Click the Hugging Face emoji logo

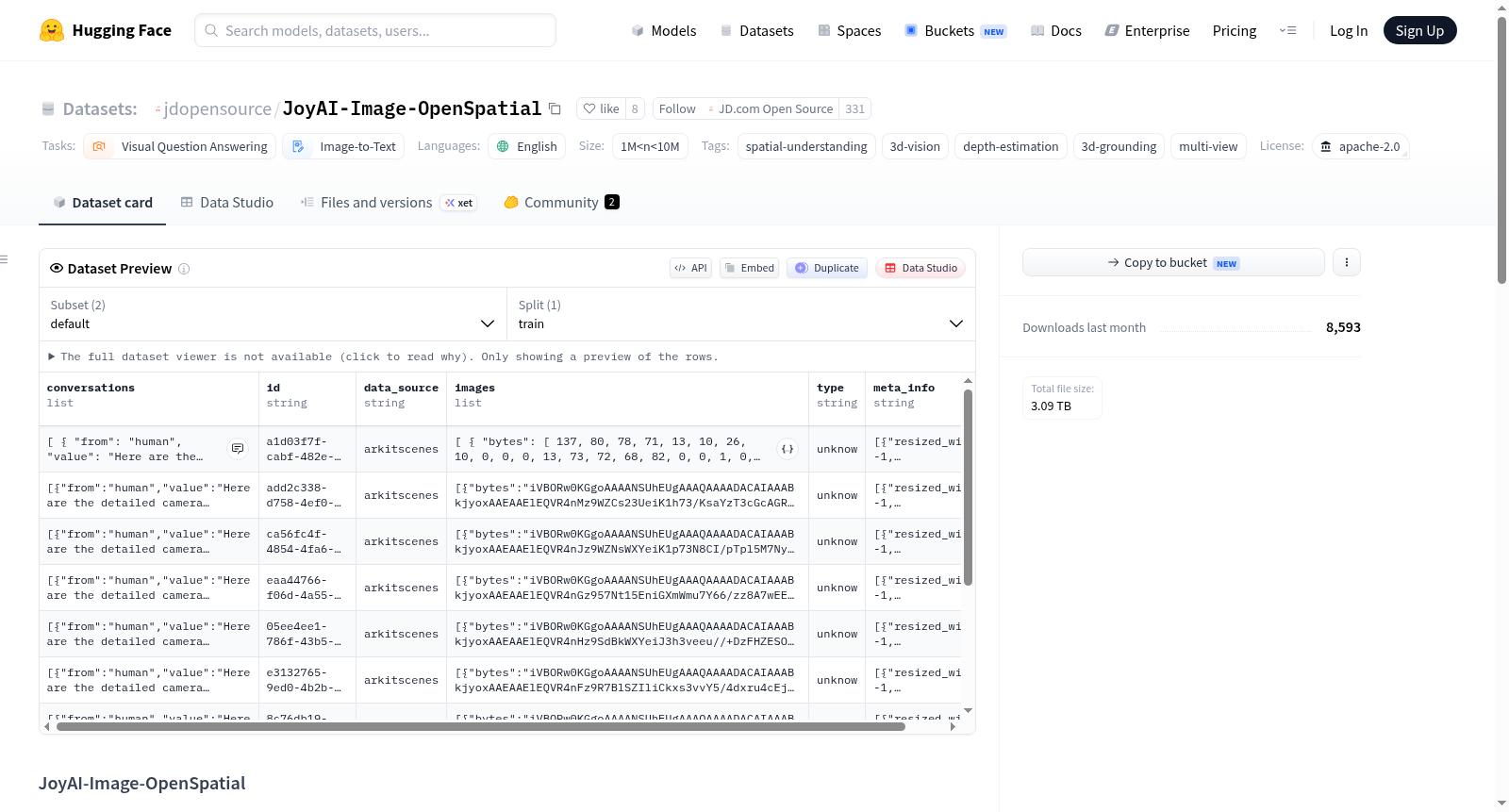pos(52,30)
